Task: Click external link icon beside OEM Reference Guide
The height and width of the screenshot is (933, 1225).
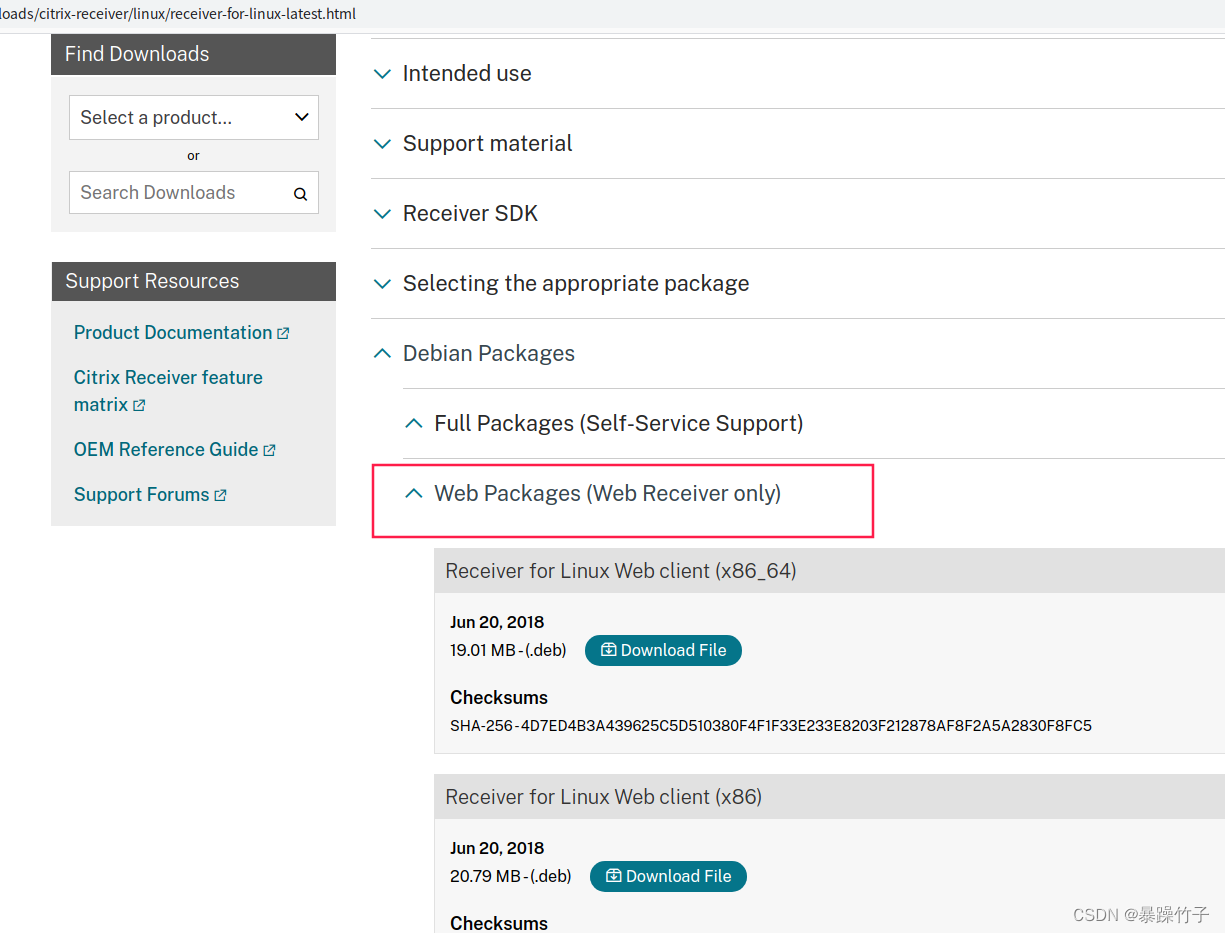Action: tap(269, 451)
